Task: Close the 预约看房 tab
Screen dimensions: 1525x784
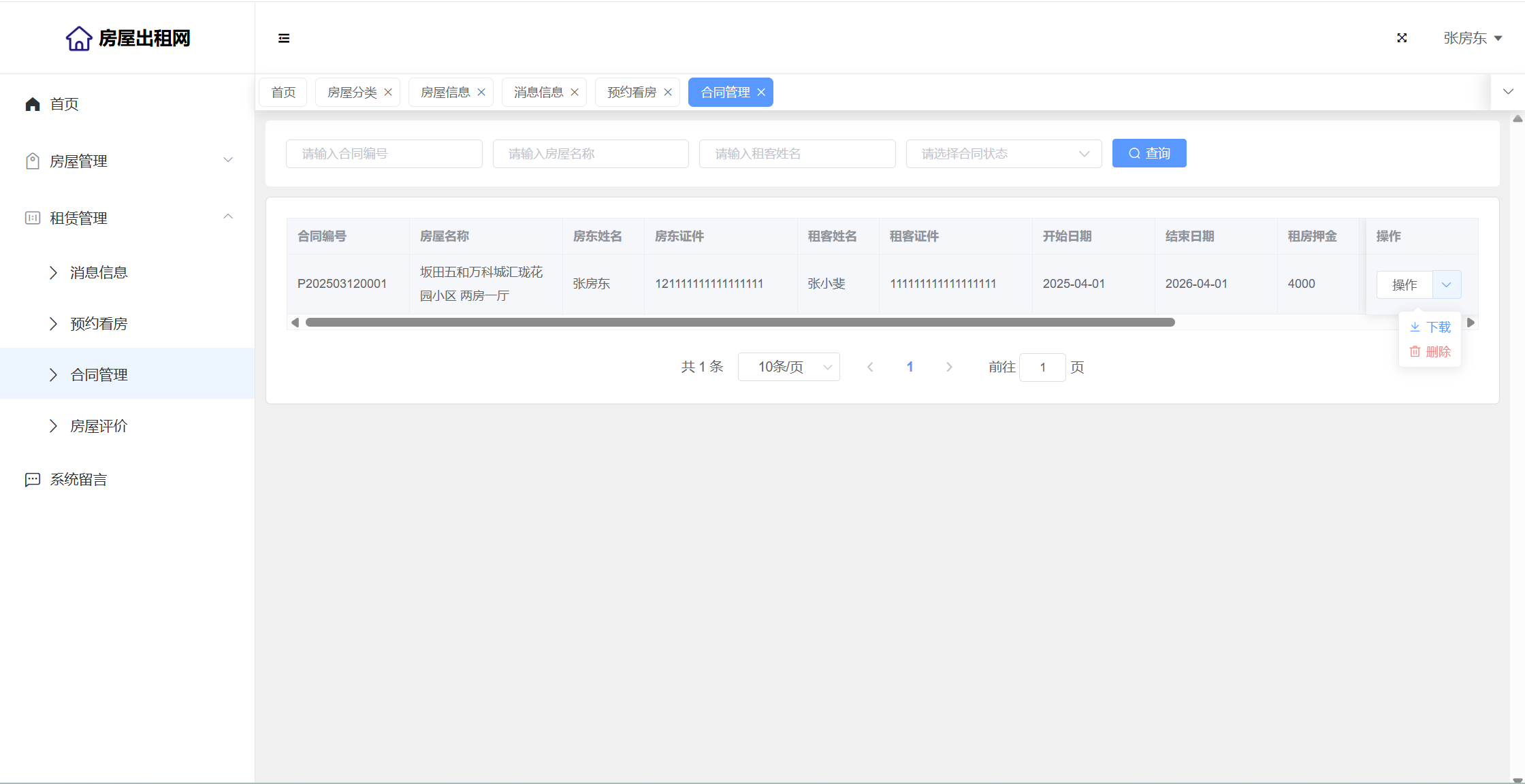Action: [668, 92]
